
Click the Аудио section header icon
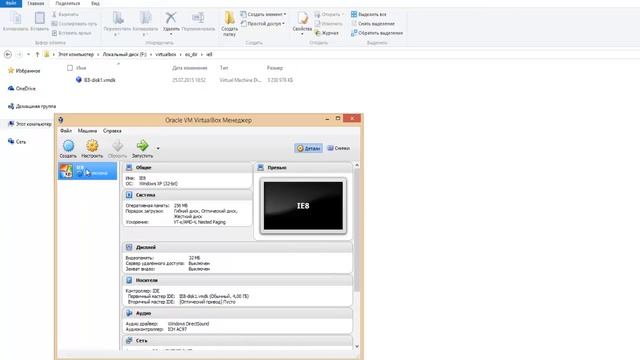point(129,313)
